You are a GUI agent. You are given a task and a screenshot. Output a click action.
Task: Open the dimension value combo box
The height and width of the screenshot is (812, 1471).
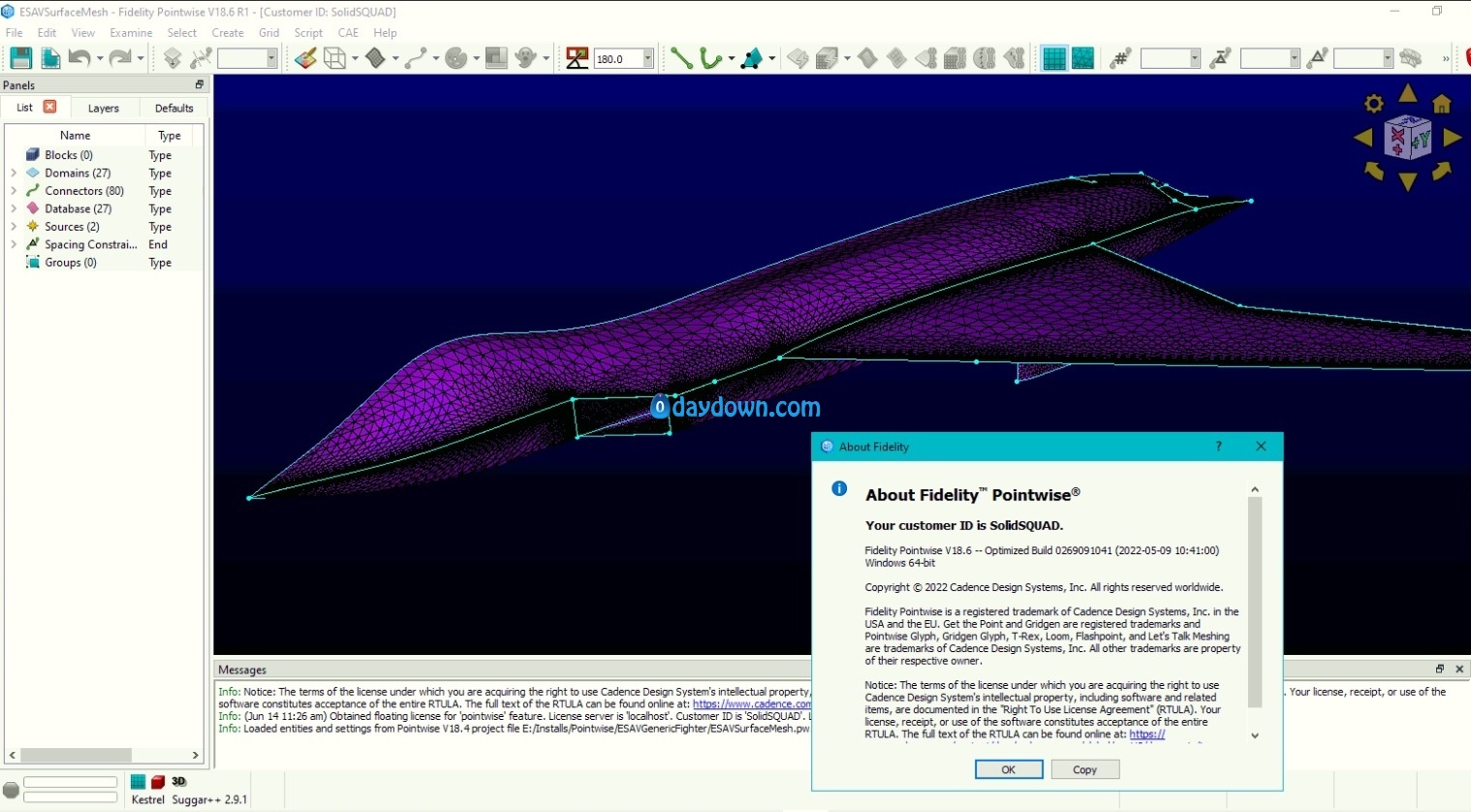[1195, 59]
